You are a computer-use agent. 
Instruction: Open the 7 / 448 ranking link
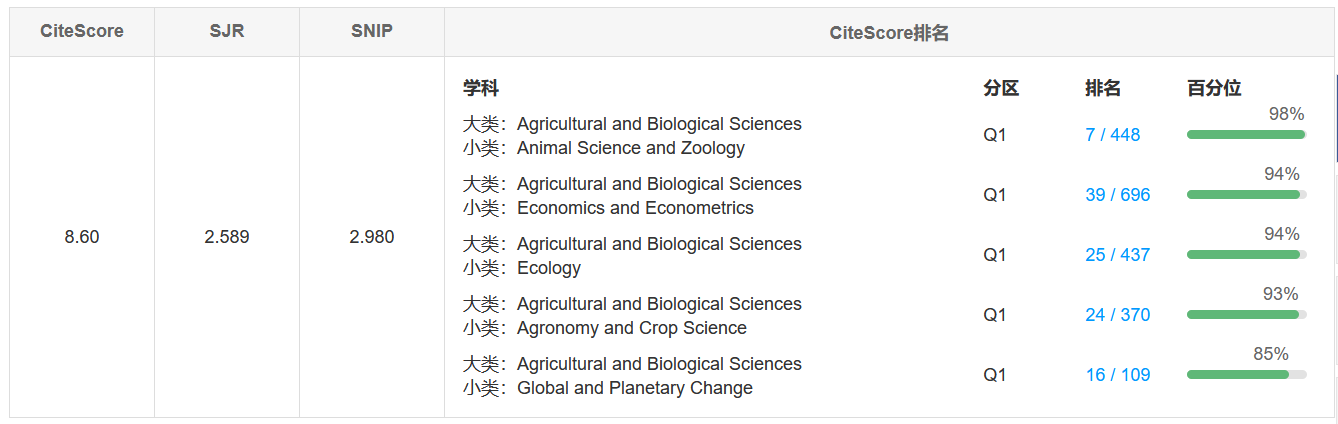point(1112,135)
